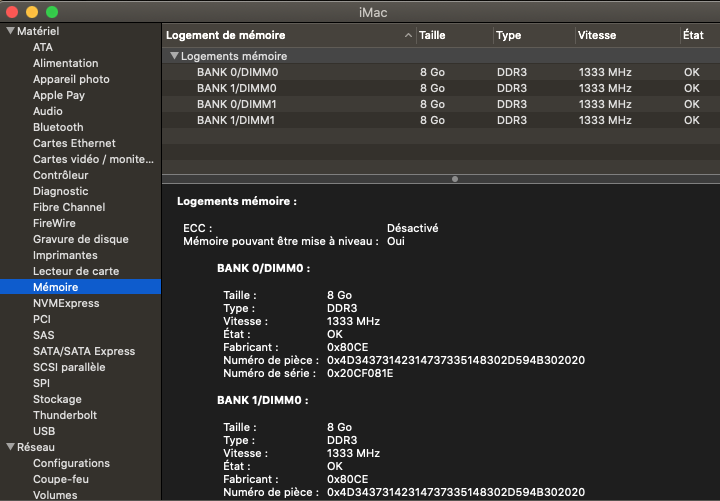Select Audio in the sidebar
This screenshot has width=720, height=501.
48,111
